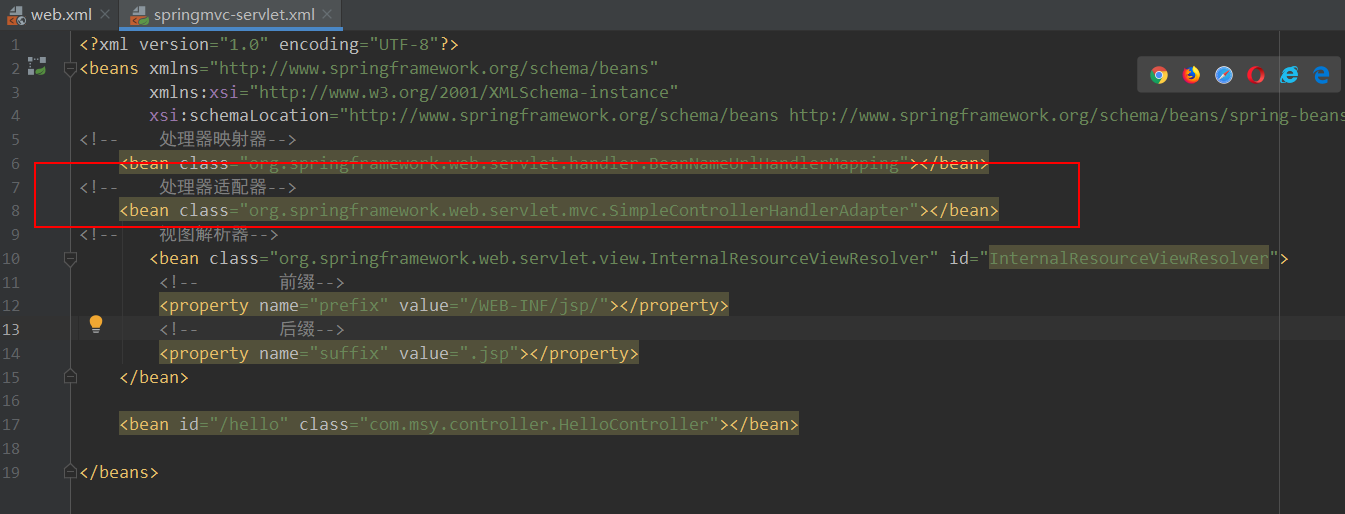Click the springmvc-servlet.xml Spring file icon
The height and width of the screenshot is (514, 1345).
(137, 15)
